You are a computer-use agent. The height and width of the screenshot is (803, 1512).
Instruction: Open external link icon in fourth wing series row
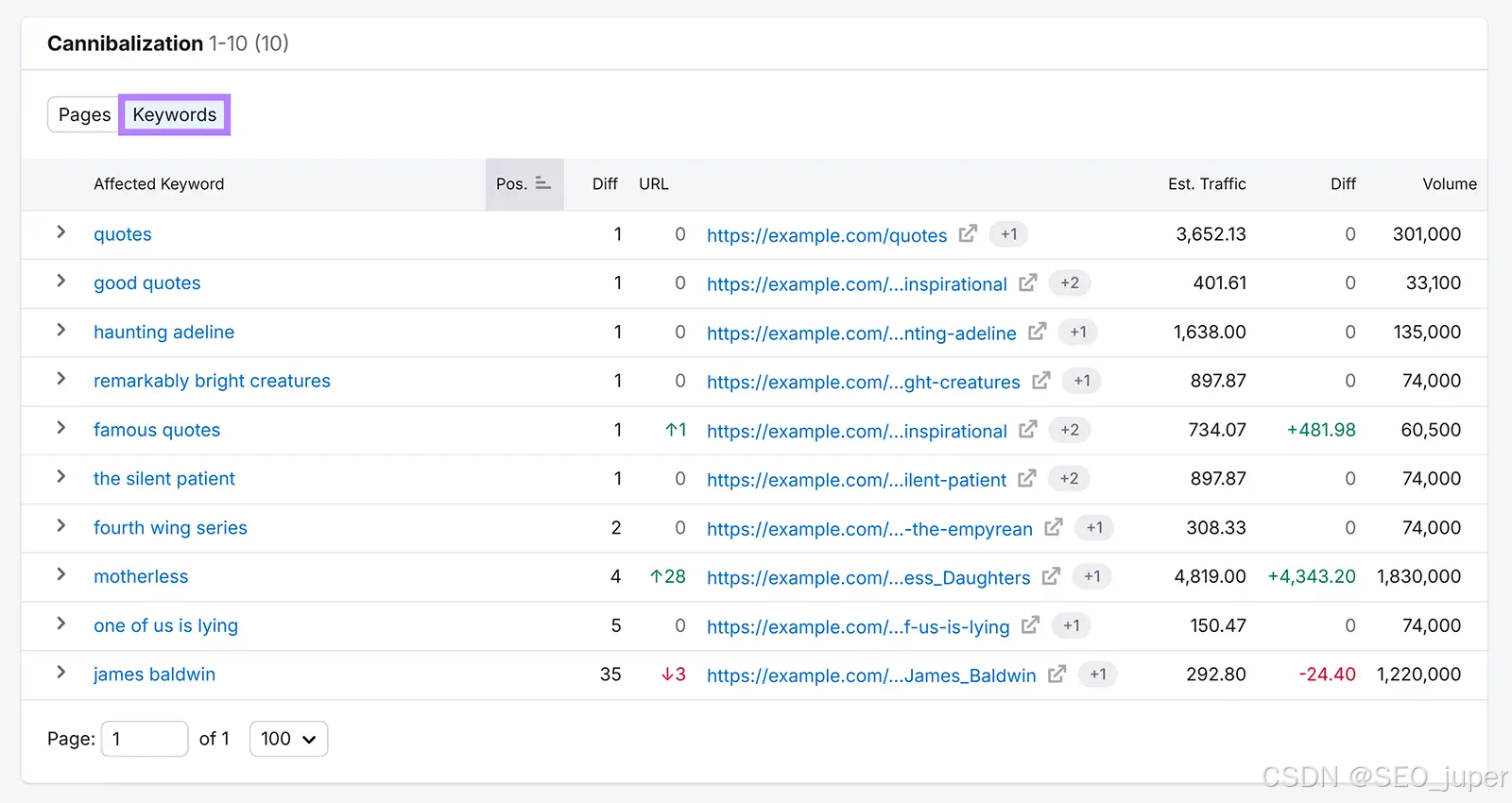coord(1054,527)
